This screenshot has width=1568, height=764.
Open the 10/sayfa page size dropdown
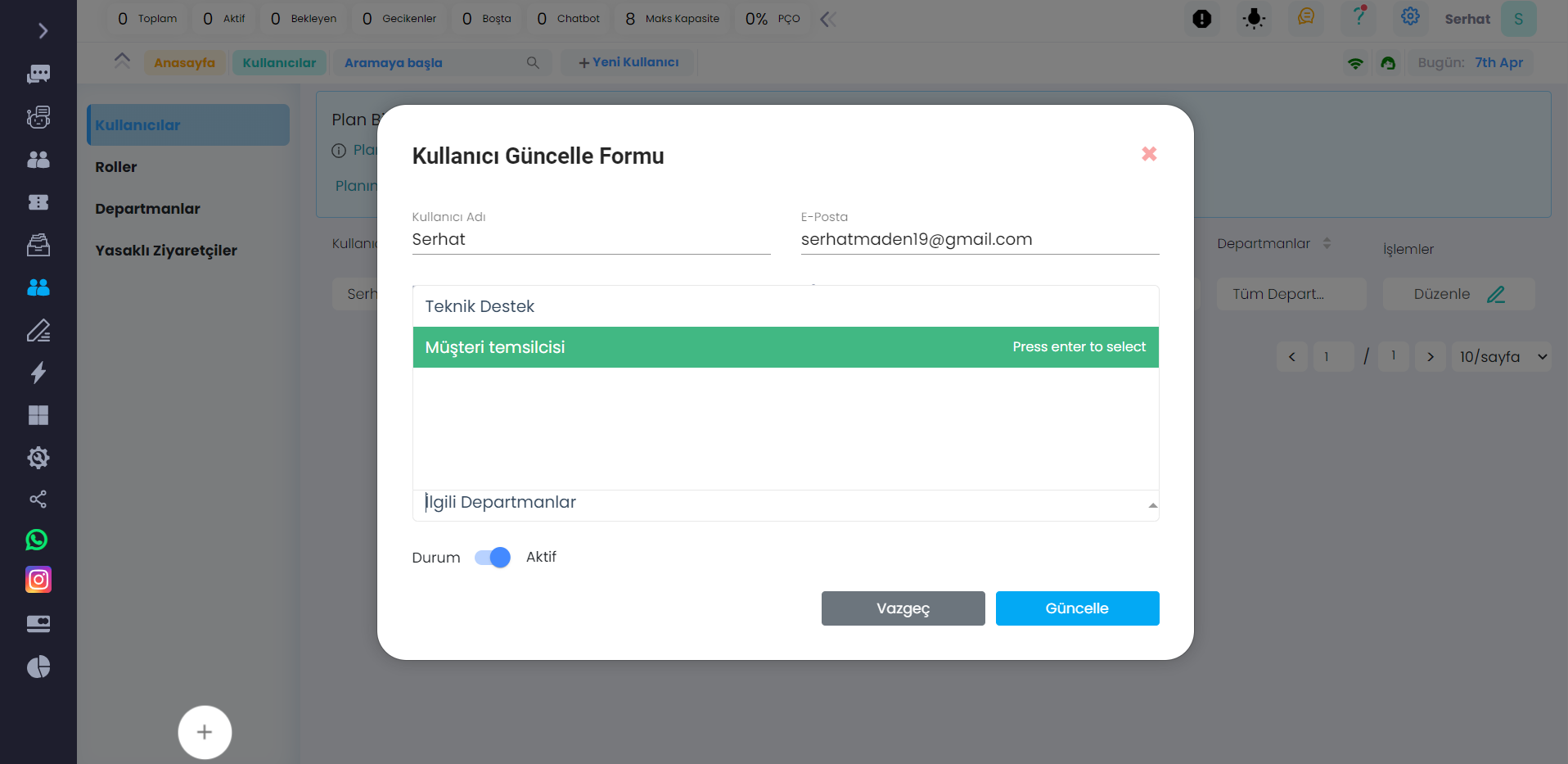(1501, 357)
